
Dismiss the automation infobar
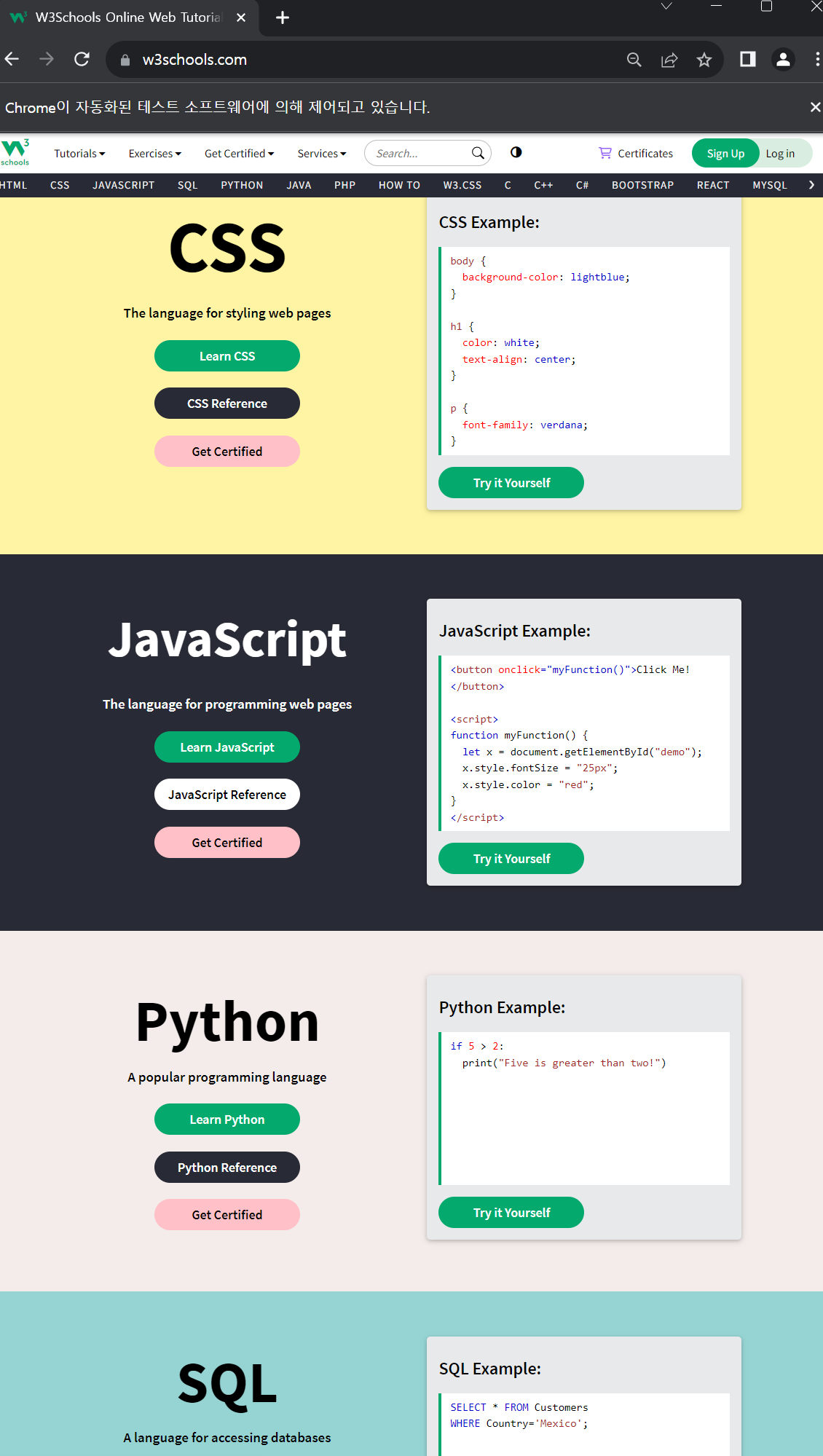[815, 107]
